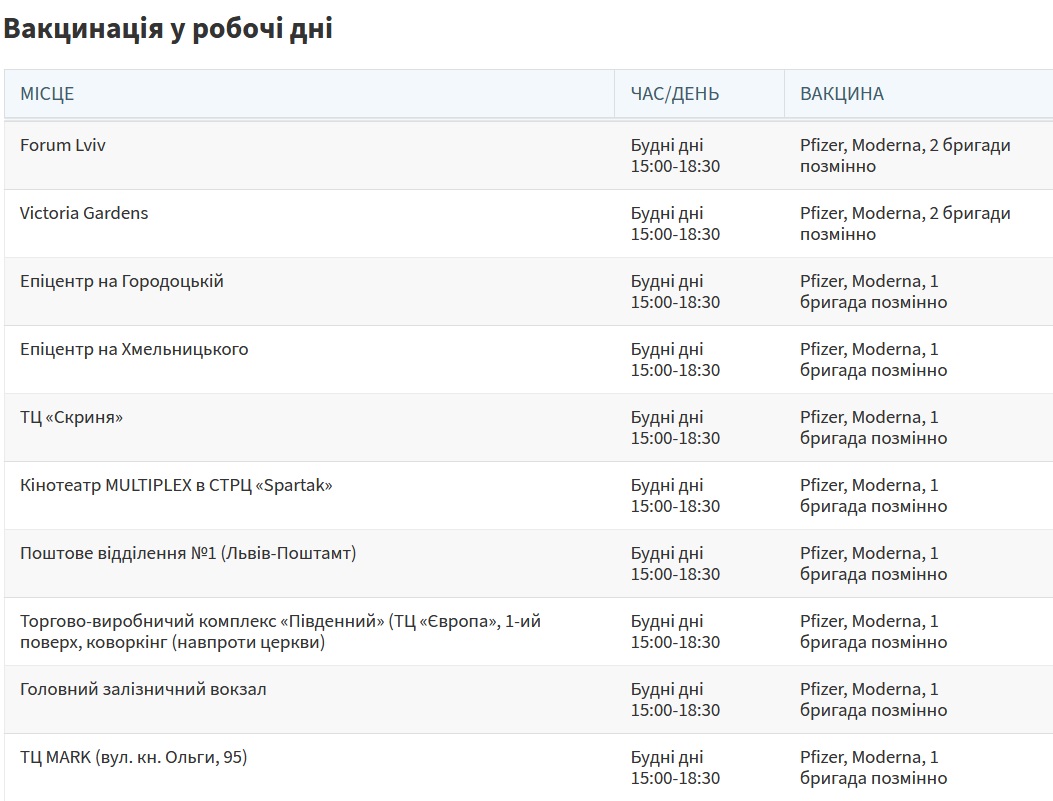Select the Victoria Gardens place cell
The width and height of the screenshot is (1053, 801).
tap(84, 213)
